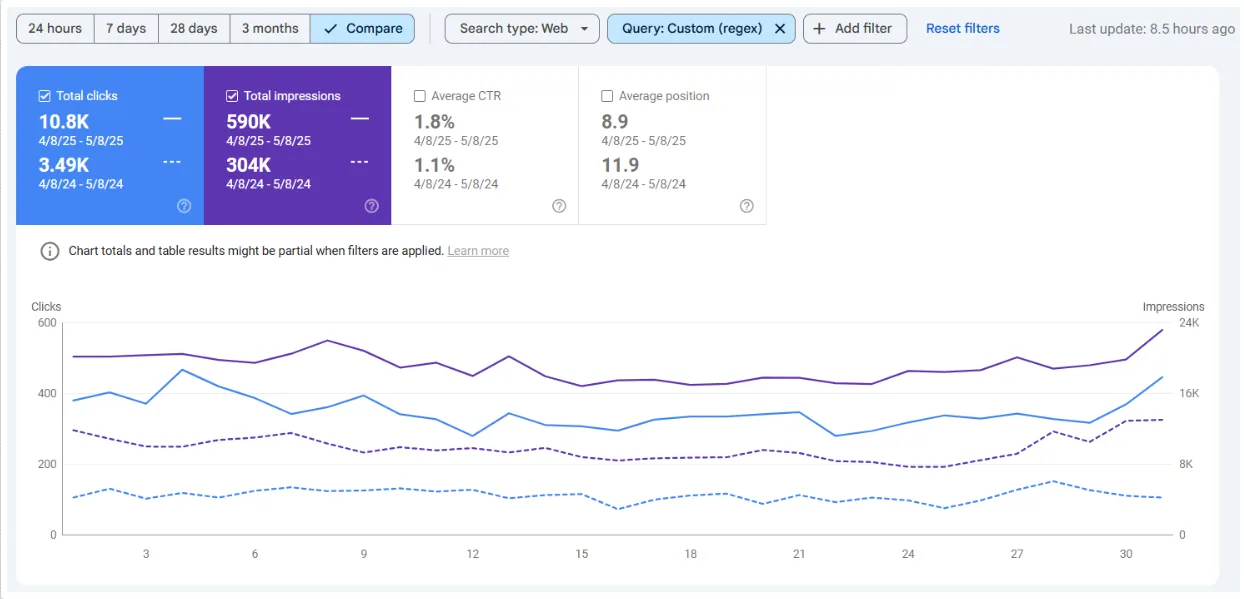Click the plus icon on Add filter
Viewport: 1244px width, 599px height.
tap(819, 28)
